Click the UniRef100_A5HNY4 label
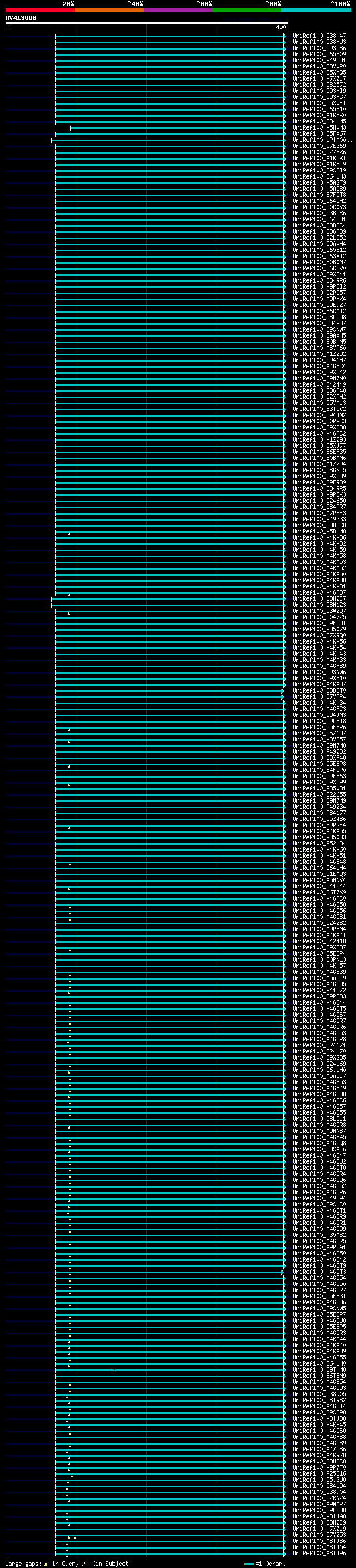 click(x=319, y=880)
